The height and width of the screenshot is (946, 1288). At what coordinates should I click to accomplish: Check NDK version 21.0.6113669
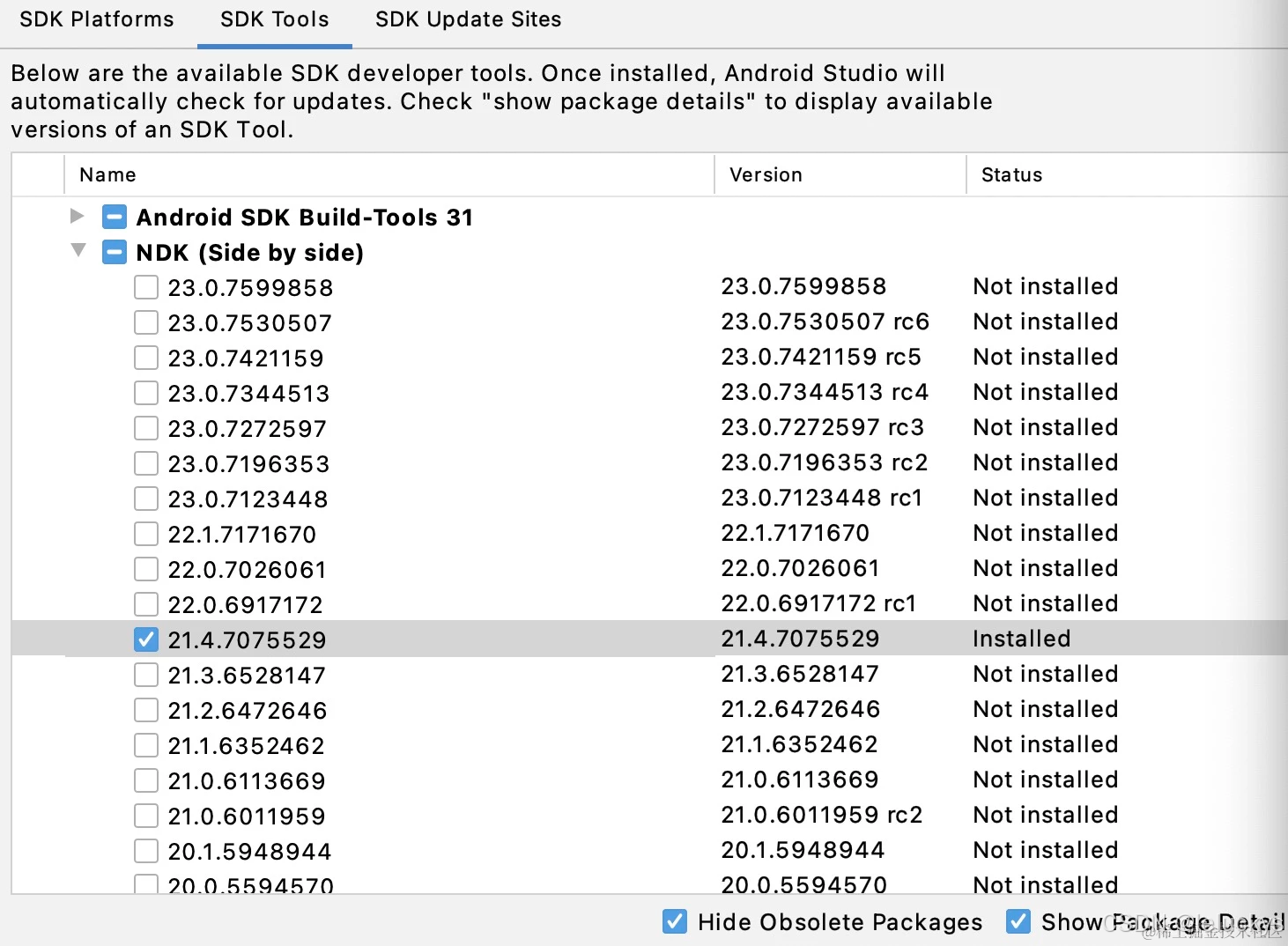click(146, 780)
